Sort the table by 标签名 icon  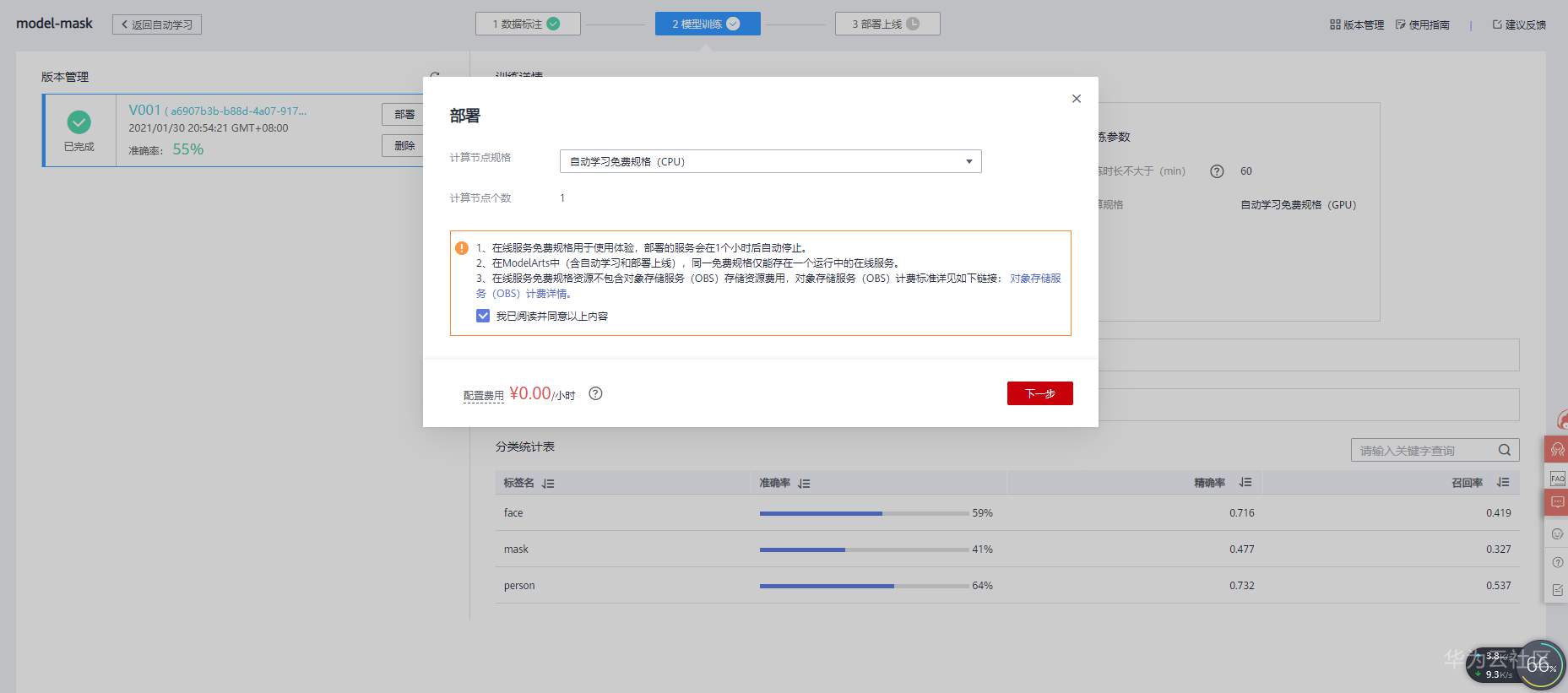pos(548,484)
